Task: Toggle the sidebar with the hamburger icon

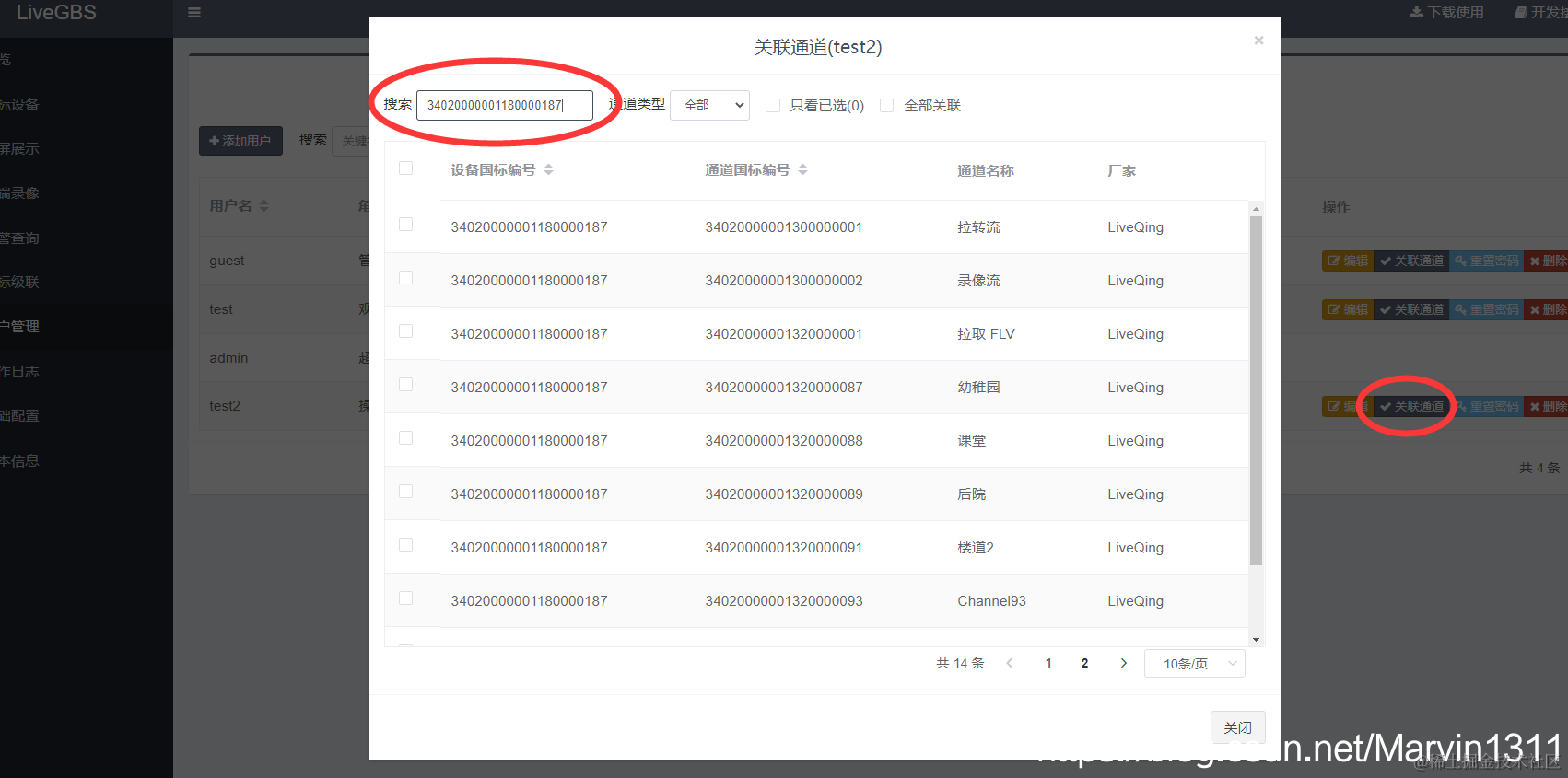Action: point(194,13)
